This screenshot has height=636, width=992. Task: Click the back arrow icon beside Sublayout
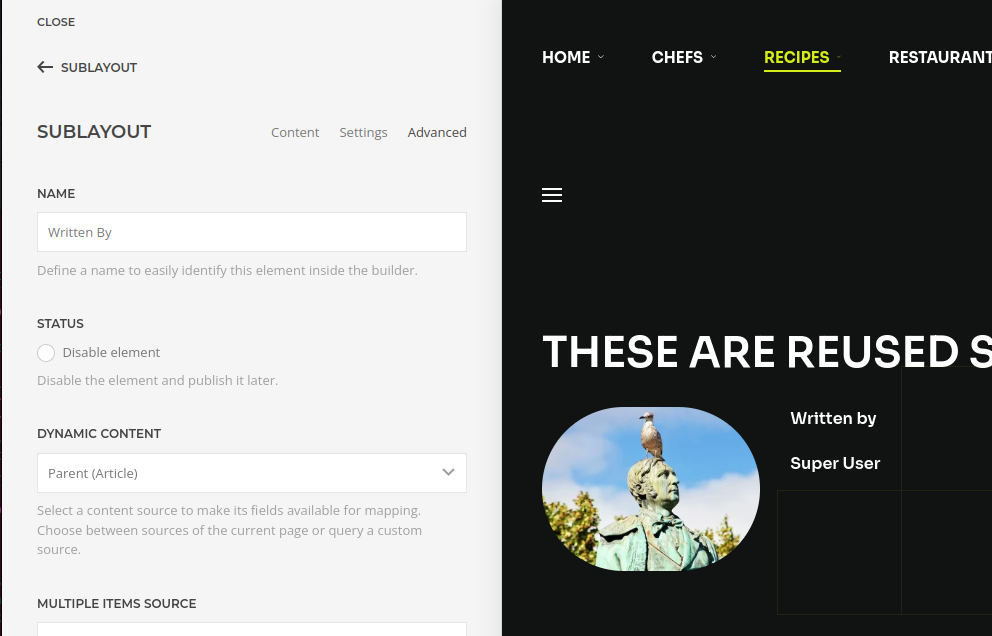[x=45, y=67]
